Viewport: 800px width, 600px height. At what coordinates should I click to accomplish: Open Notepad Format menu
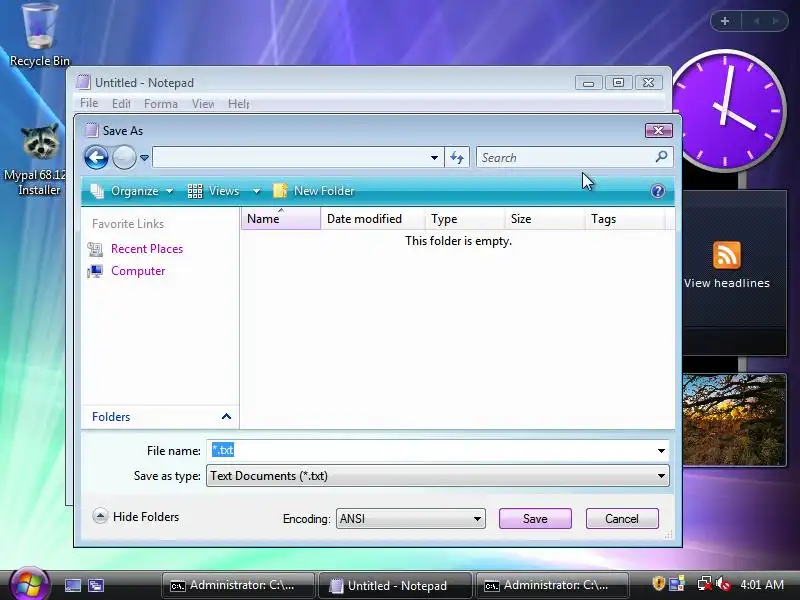click(161, 104)
